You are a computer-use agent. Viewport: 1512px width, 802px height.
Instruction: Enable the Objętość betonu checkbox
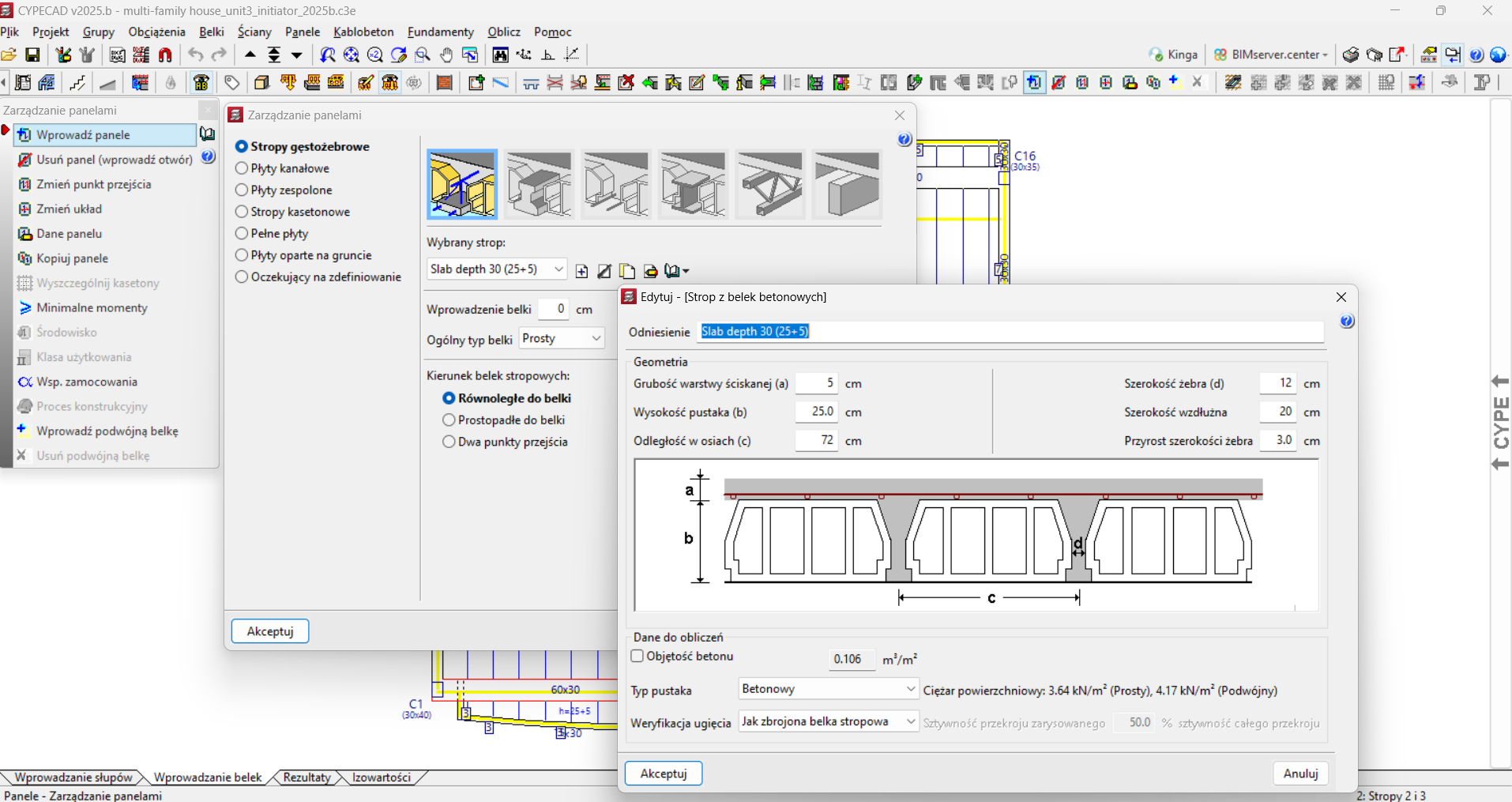click(638, 657)
